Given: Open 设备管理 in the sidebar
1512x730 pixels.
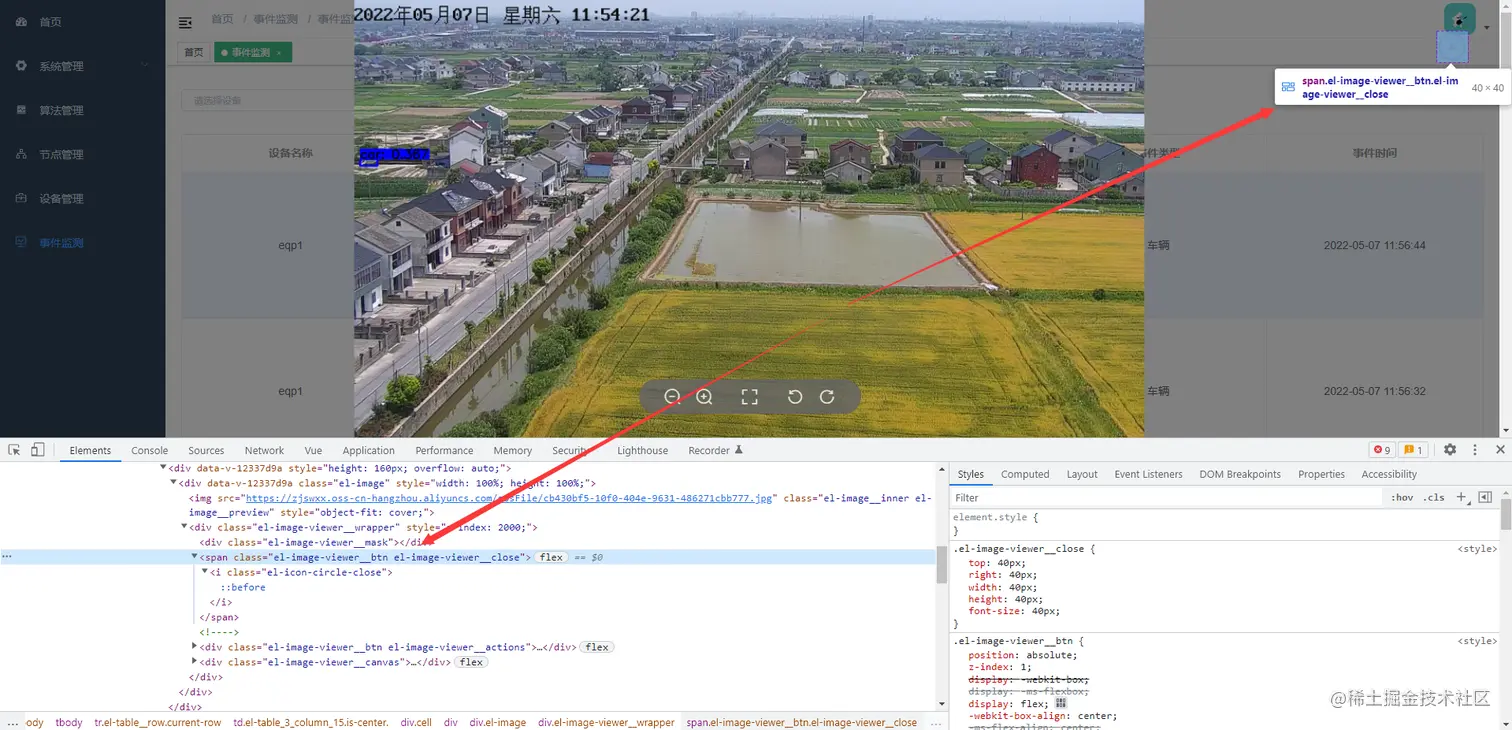Looking at the screenshot, I should (x=82, y=198).
